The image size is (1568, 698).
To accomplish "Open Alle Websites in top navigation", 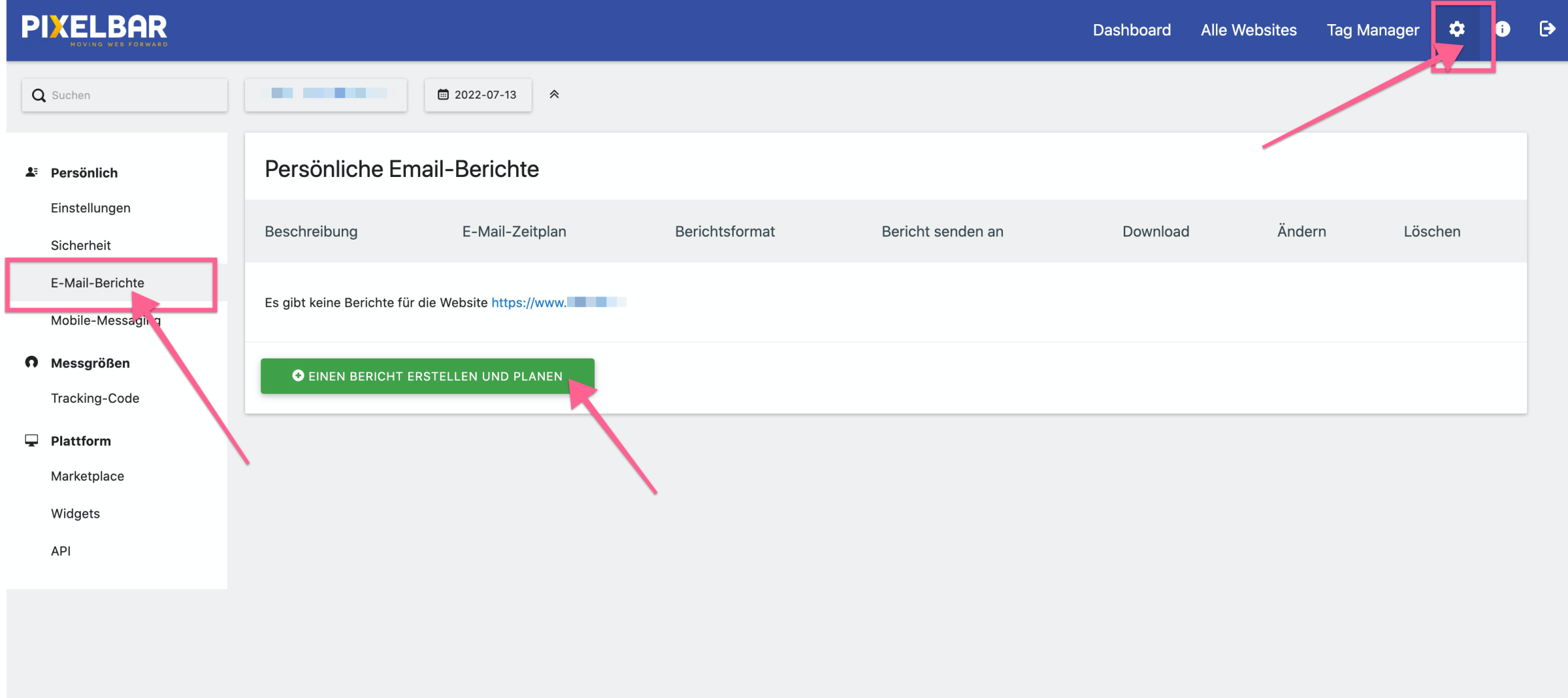I will (1249, 30).
